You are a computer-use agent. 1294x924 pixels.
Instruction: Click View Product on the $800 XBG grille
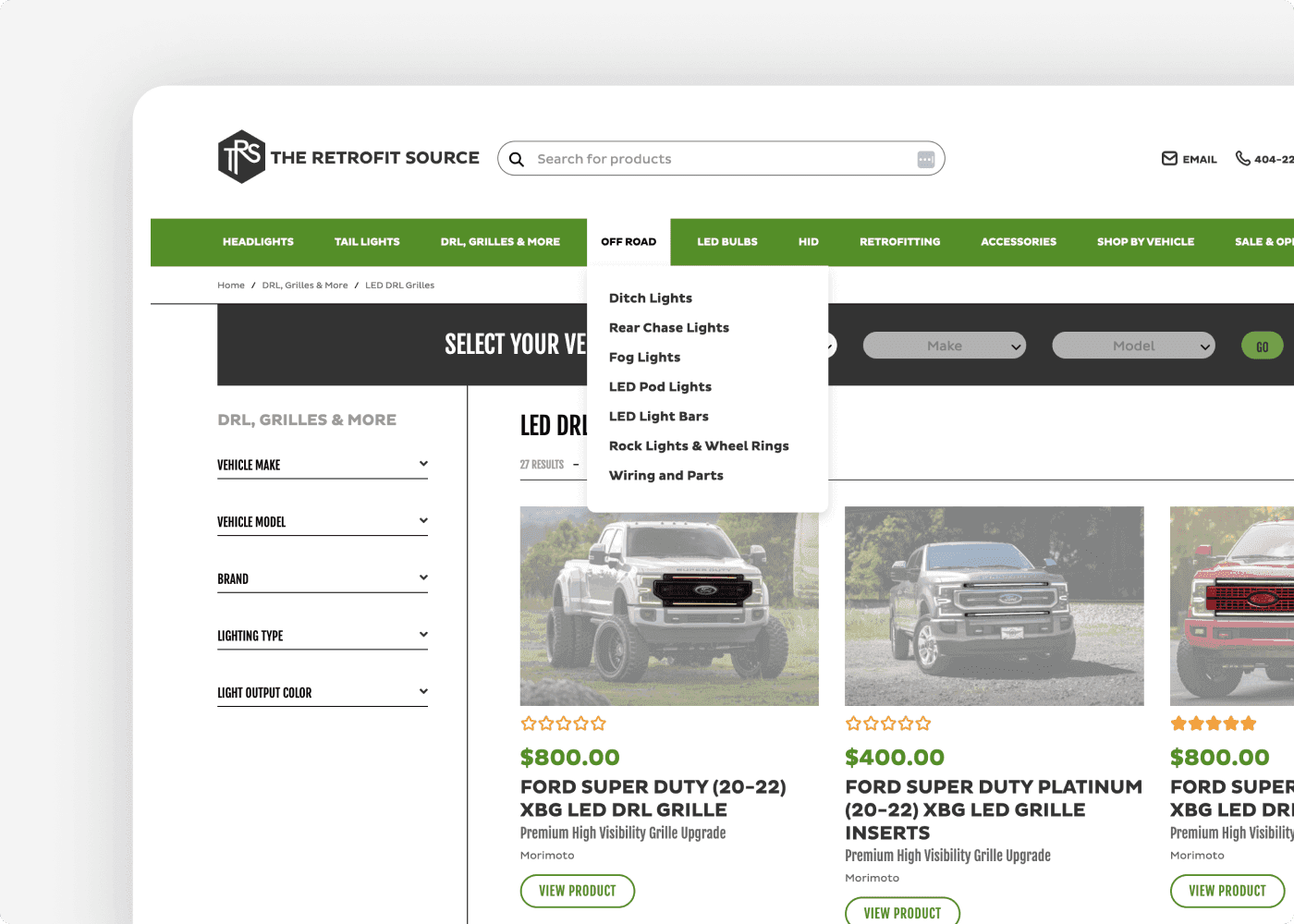(x=577, y=891)
